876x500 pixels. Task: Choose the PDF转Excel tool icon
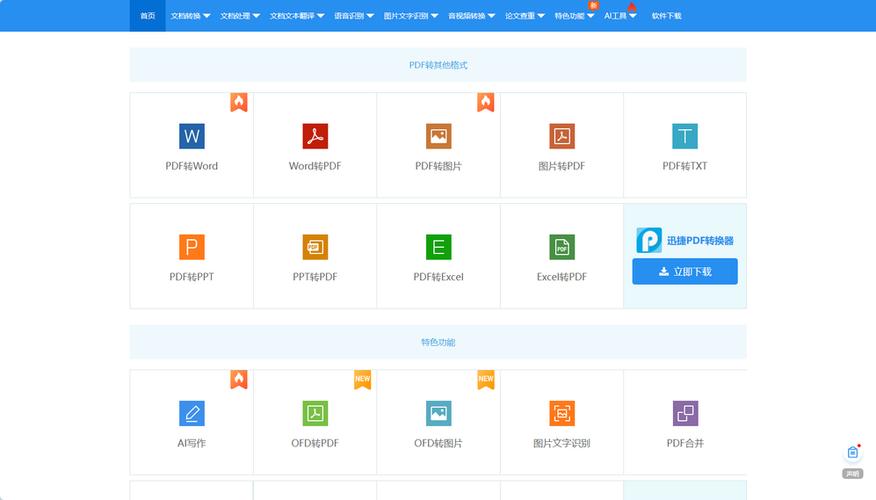[439, 247]
